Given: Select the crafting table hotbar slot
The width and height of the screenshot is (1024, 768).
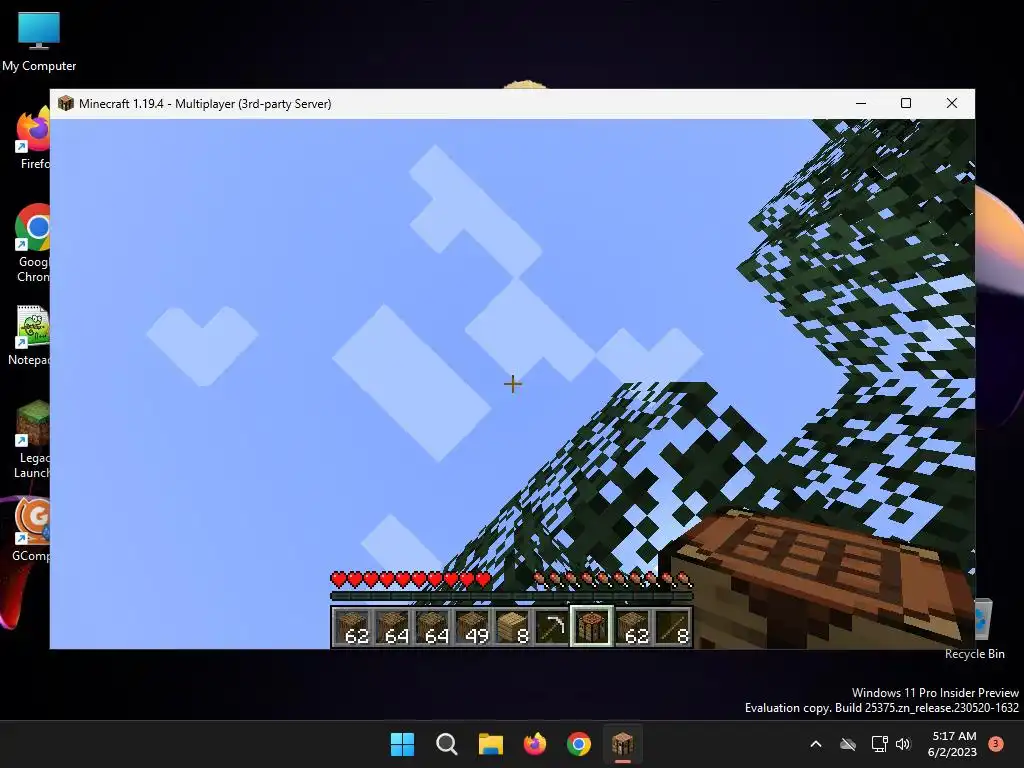Looking at the screenshot, I should (x=592, y=626).
